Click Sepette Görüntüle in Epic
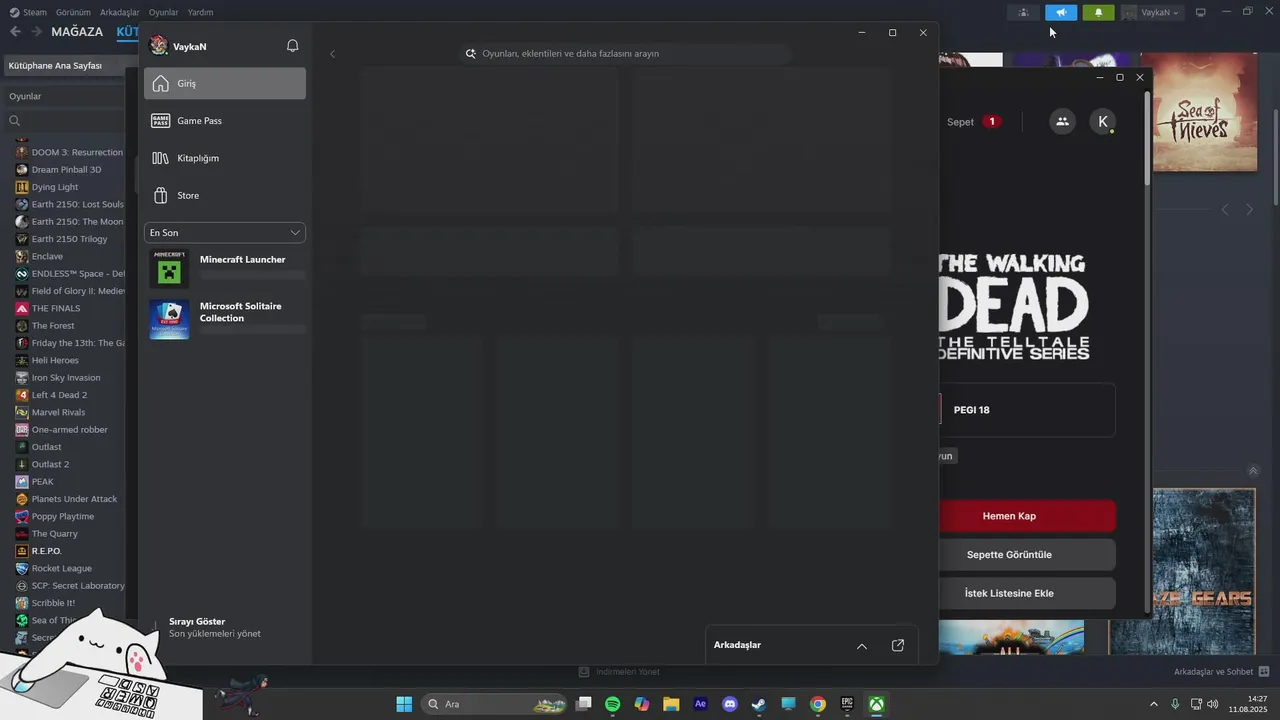The image size is (1280, 720). point(1027,555)
